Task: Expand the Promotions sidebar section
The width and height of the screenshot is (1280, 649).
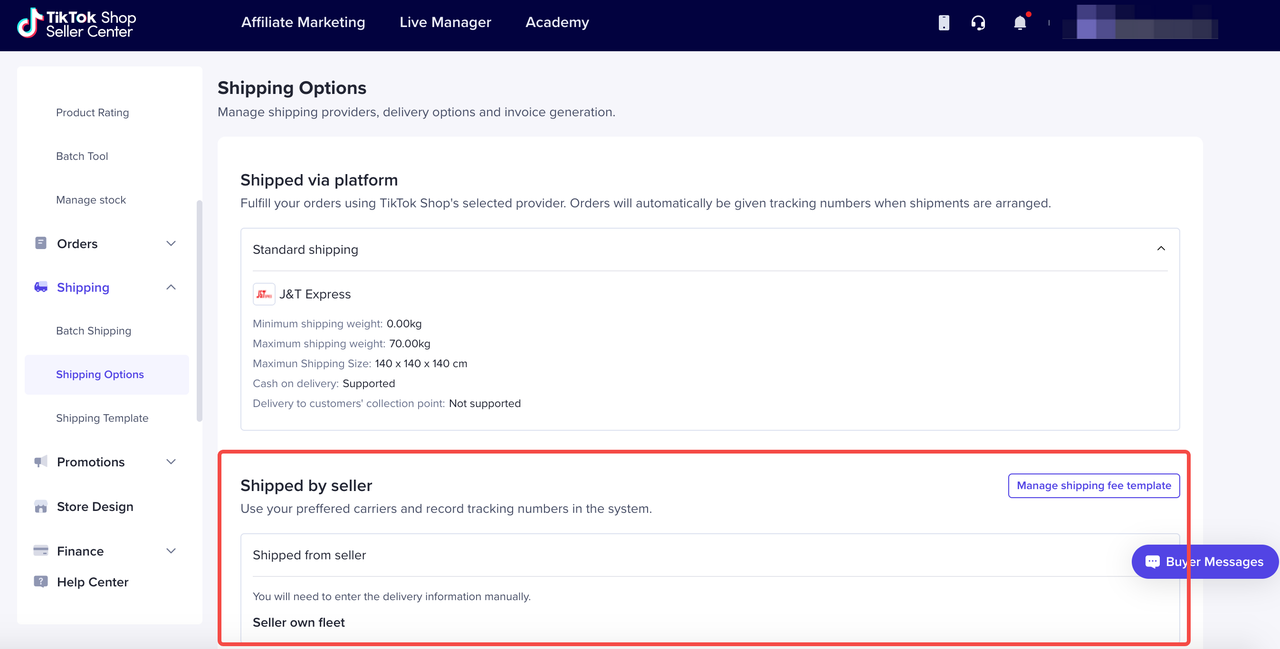Action: point(171,462)
